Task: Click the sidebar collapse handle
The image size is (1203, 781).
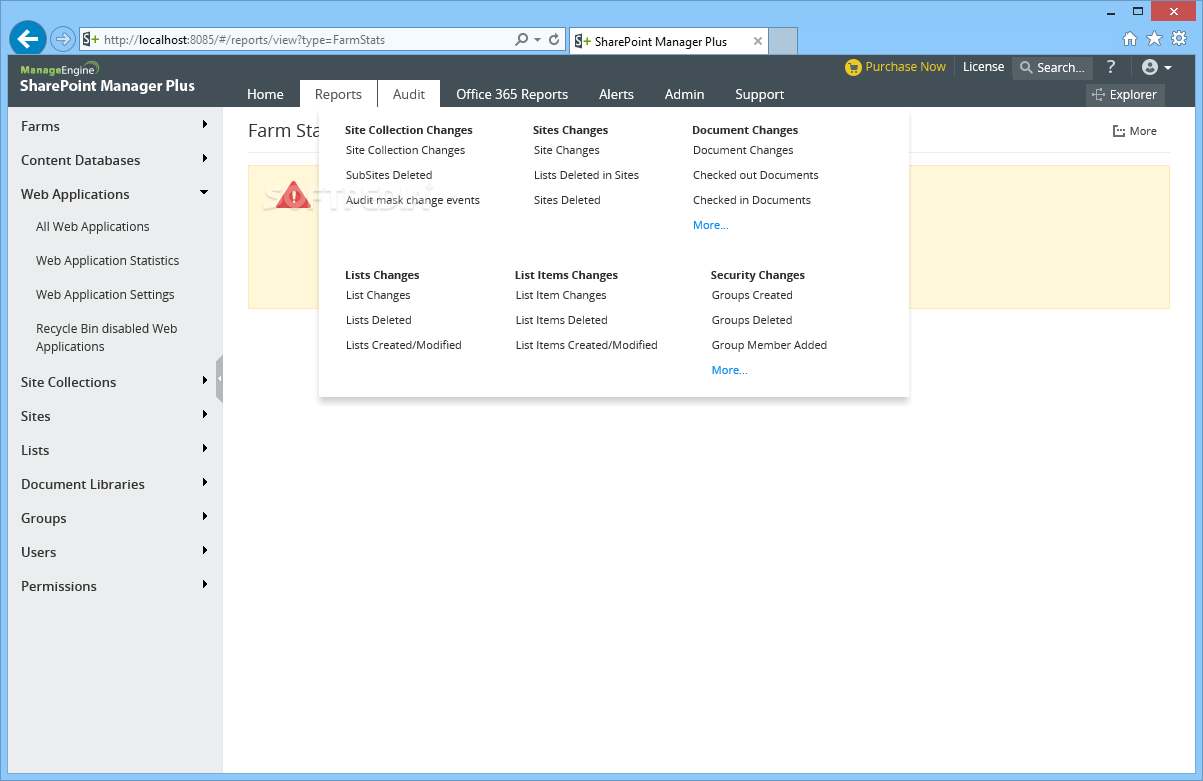Action: [219, 379]
